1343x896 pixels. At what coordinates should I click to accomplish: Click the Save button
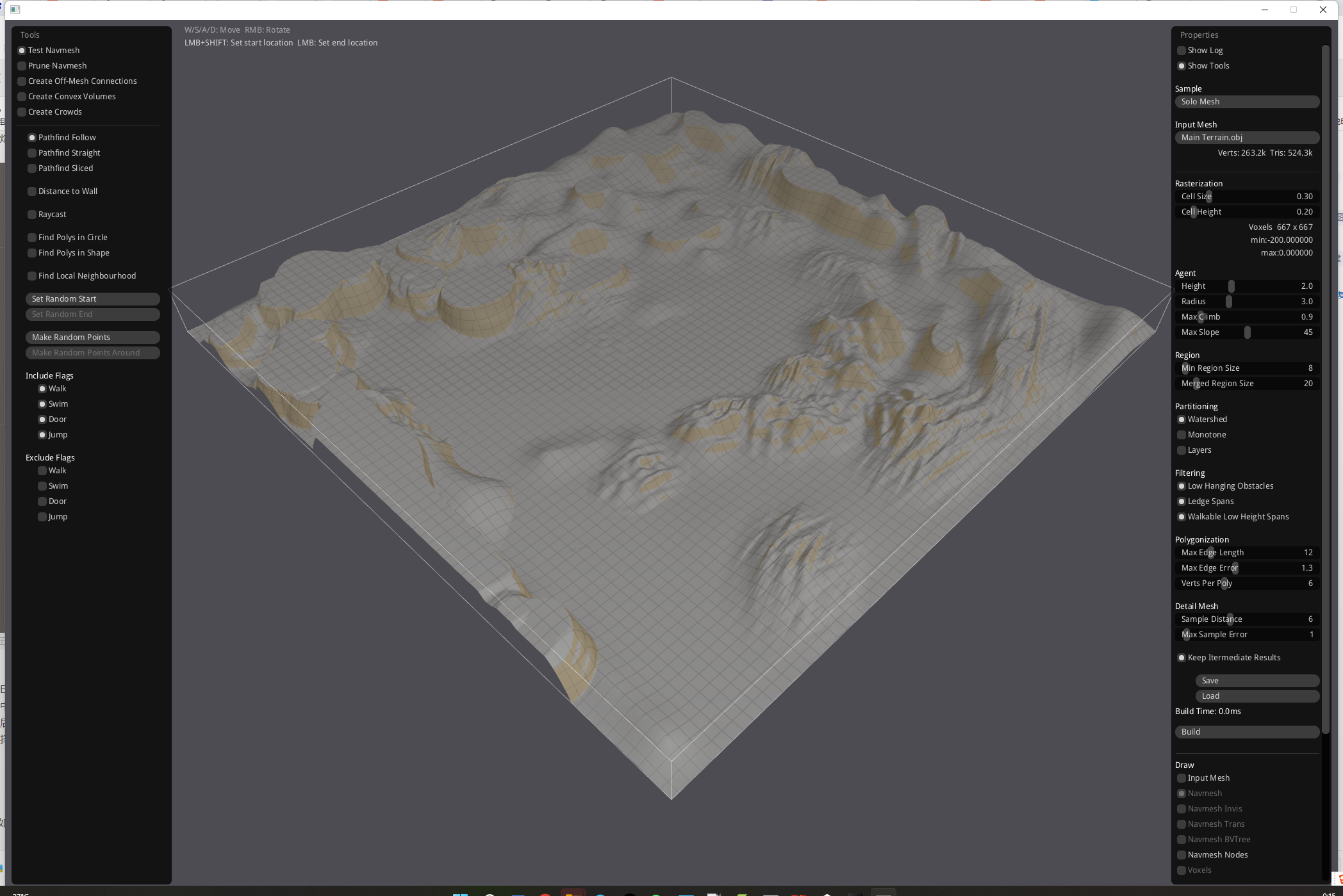point(1257,681)
